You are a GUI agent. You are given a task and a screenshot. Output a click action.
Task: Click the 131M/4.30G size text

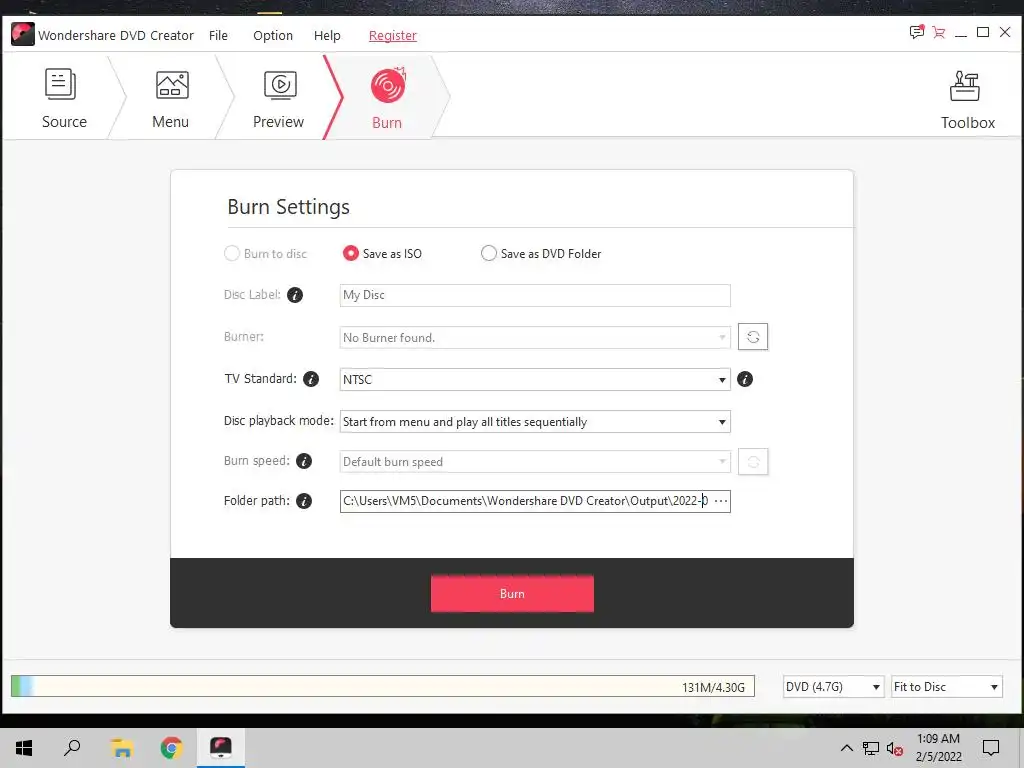click(x=713, y=687)
